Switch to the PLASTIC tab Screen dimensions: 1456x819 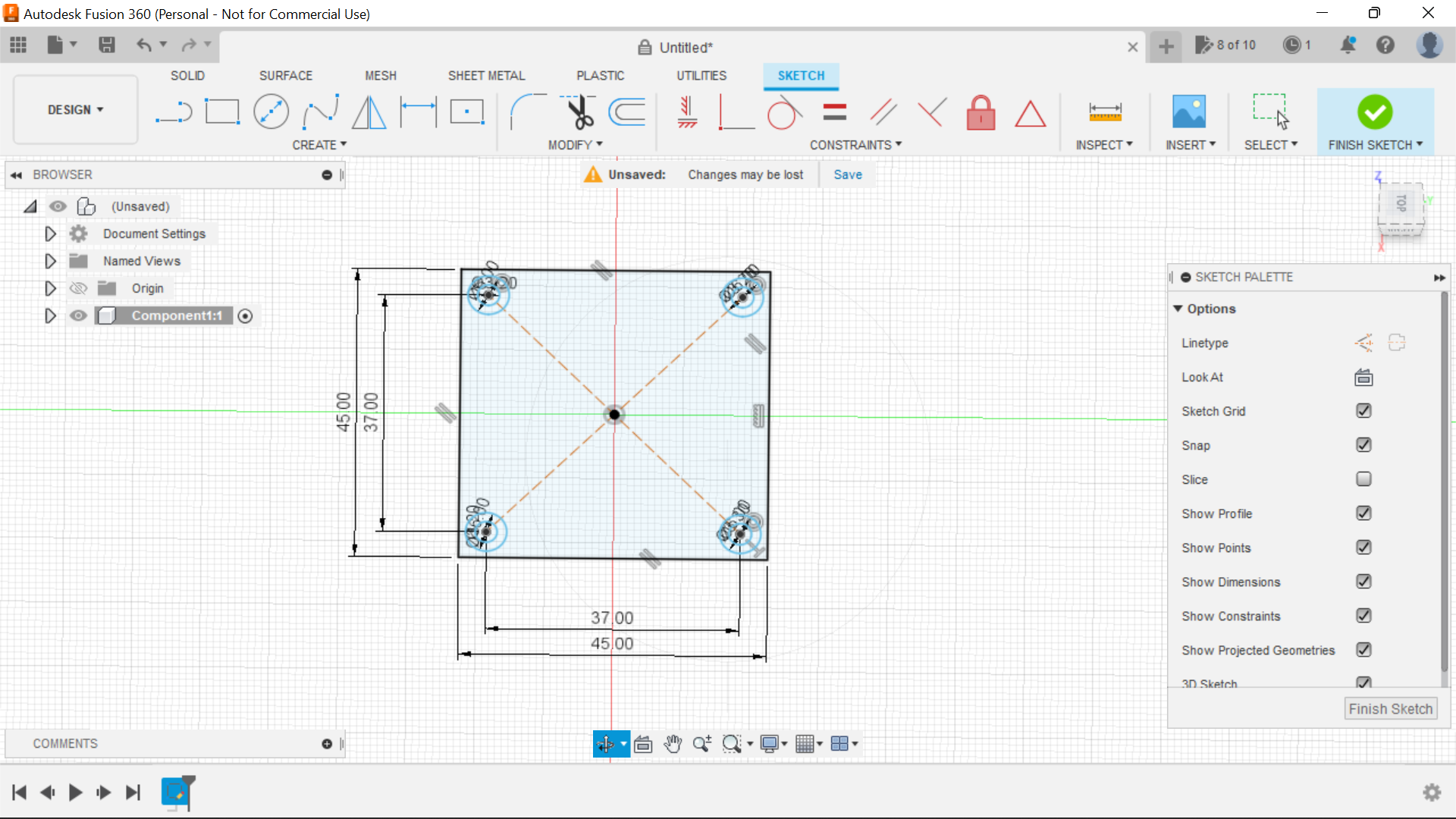[600, 76]
